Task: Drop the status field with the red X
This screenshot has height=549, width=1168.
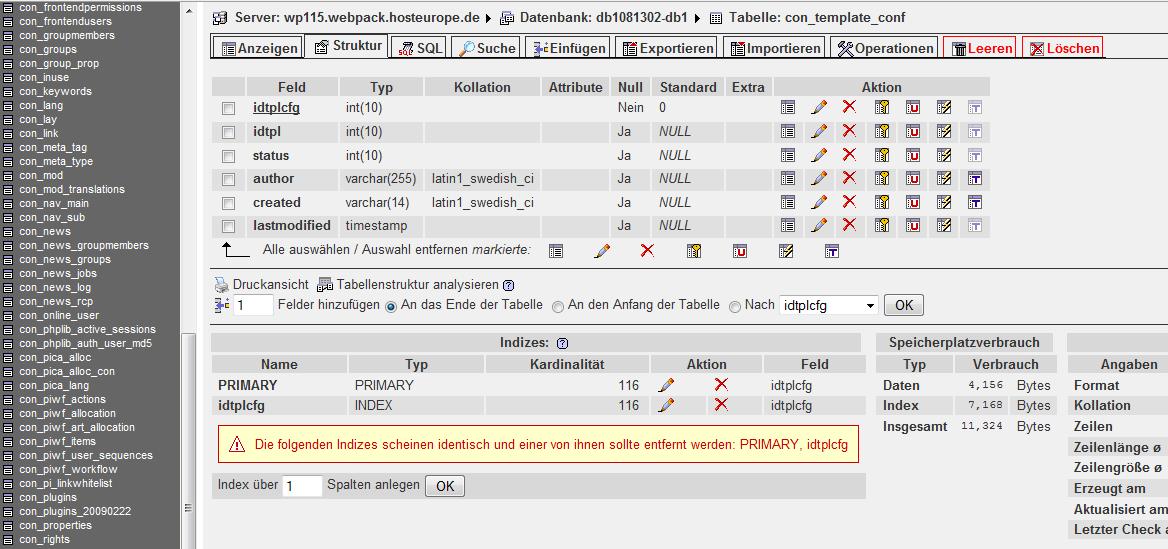Action: (849, 155)
